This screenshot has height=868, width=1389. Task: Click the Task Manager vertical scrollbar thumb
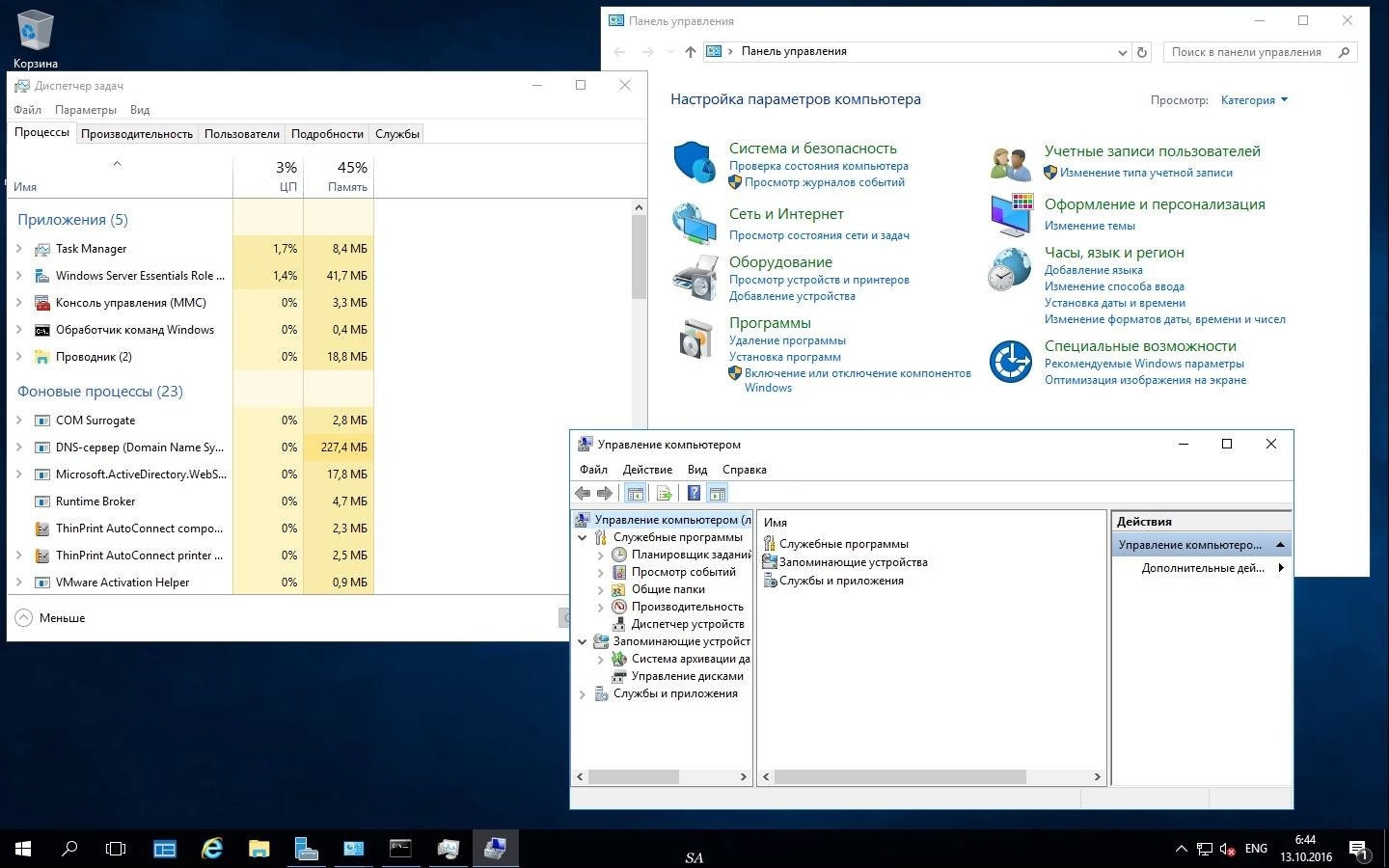(x=639, y=257)
